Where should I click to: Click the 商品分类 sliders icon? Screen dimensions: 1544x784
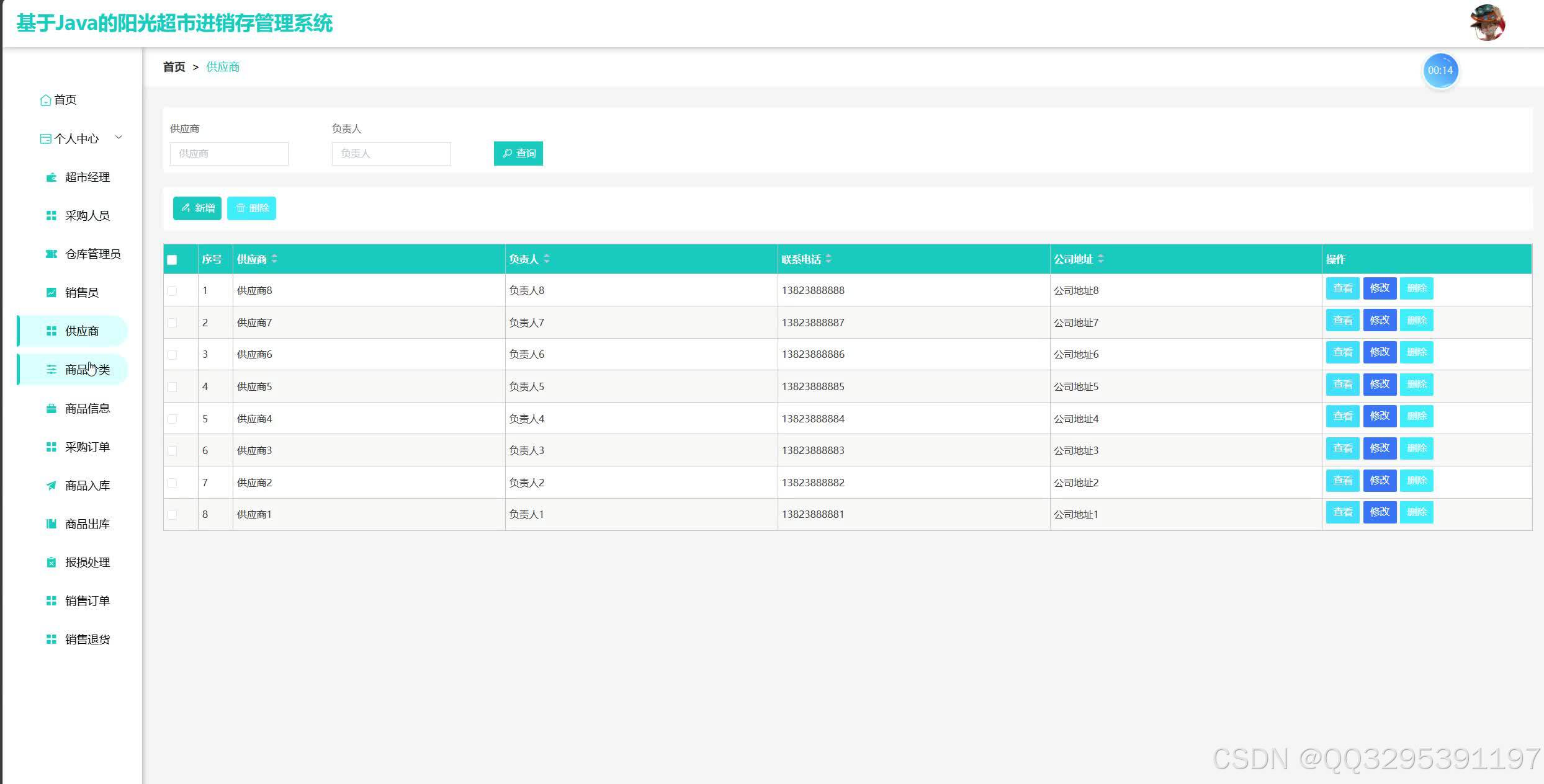pos(52,370)
